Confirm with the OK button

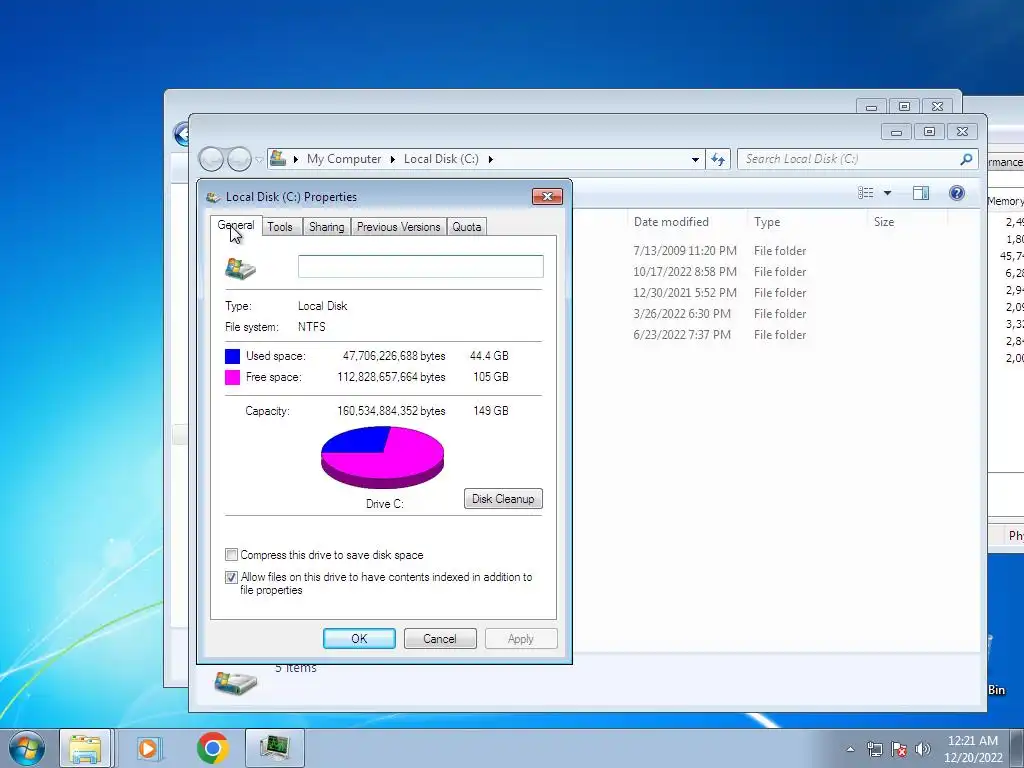tap(359, 639)
